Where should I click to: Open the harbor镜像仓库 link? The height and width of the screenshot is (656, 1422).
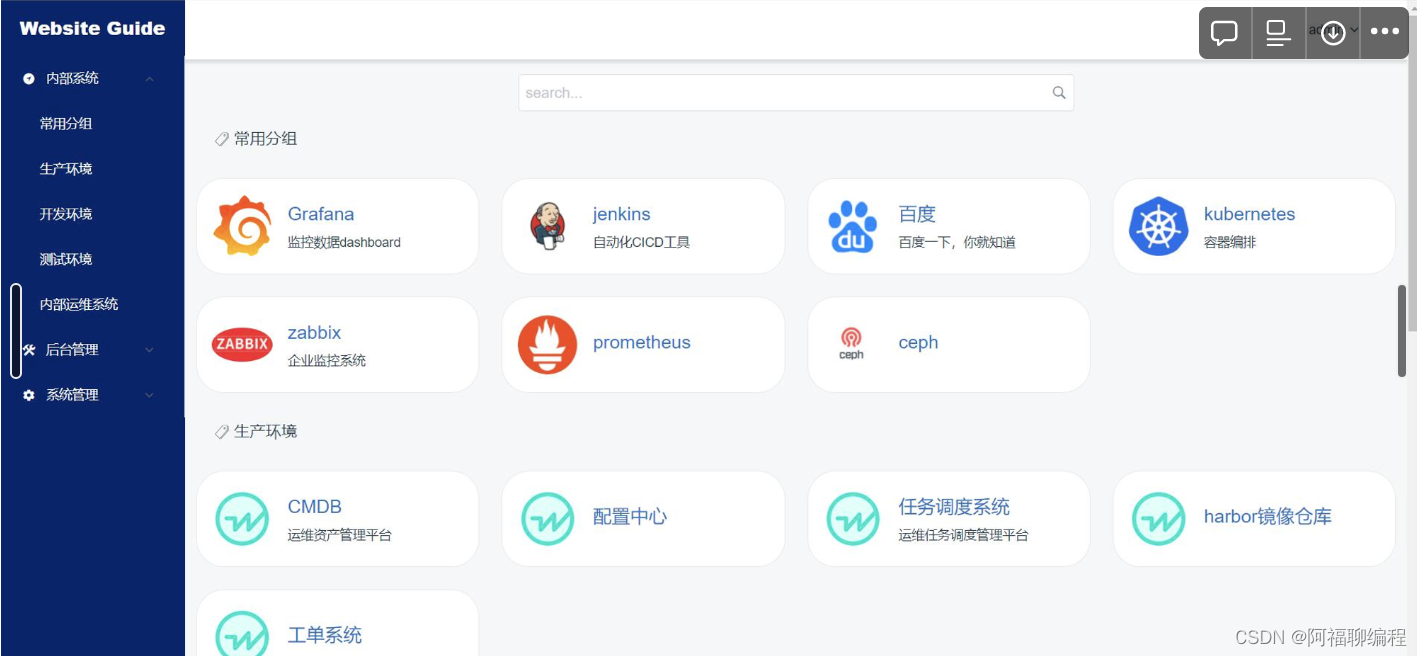[1267, 517]
